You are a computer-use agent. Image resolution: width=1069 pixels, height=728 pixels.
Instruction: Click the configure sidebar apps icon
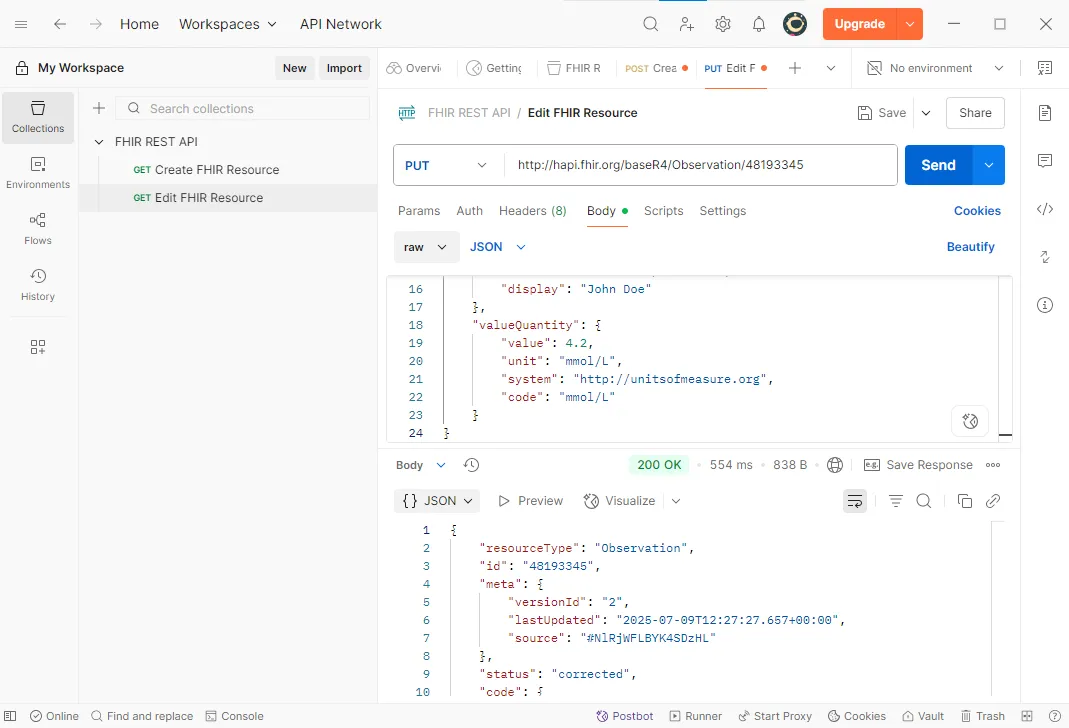[x=38, y=347]
